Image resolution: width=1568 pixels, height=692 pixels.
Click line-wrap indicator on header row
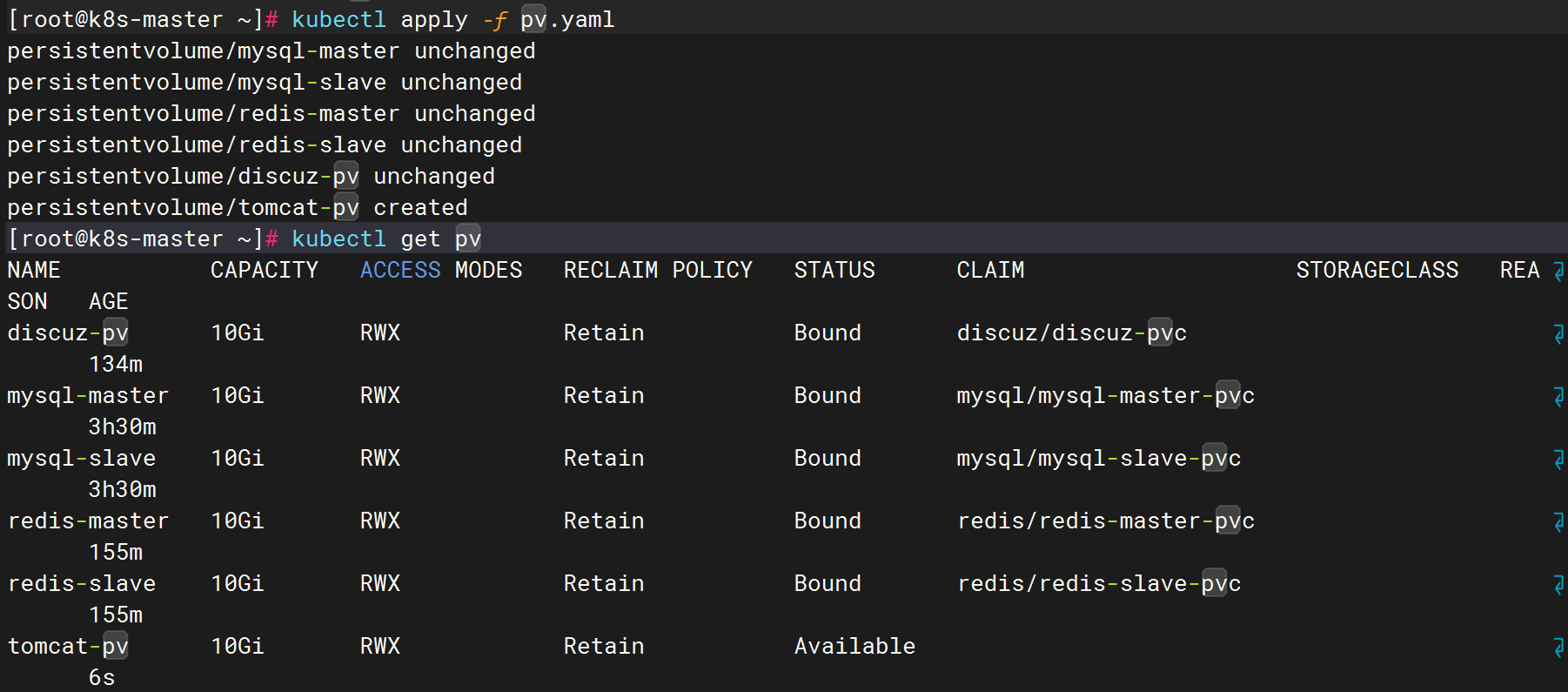tap(1558, 272)
